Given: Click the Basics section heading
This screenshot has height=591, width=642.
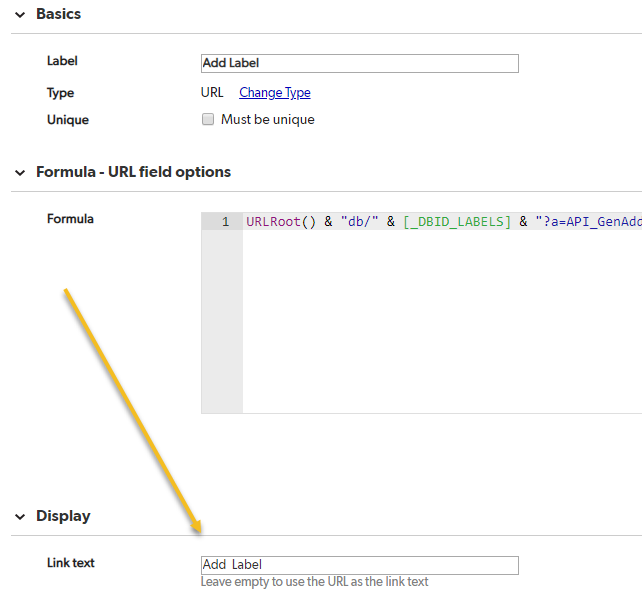Looking at the screenshot, I should (59, 14).
